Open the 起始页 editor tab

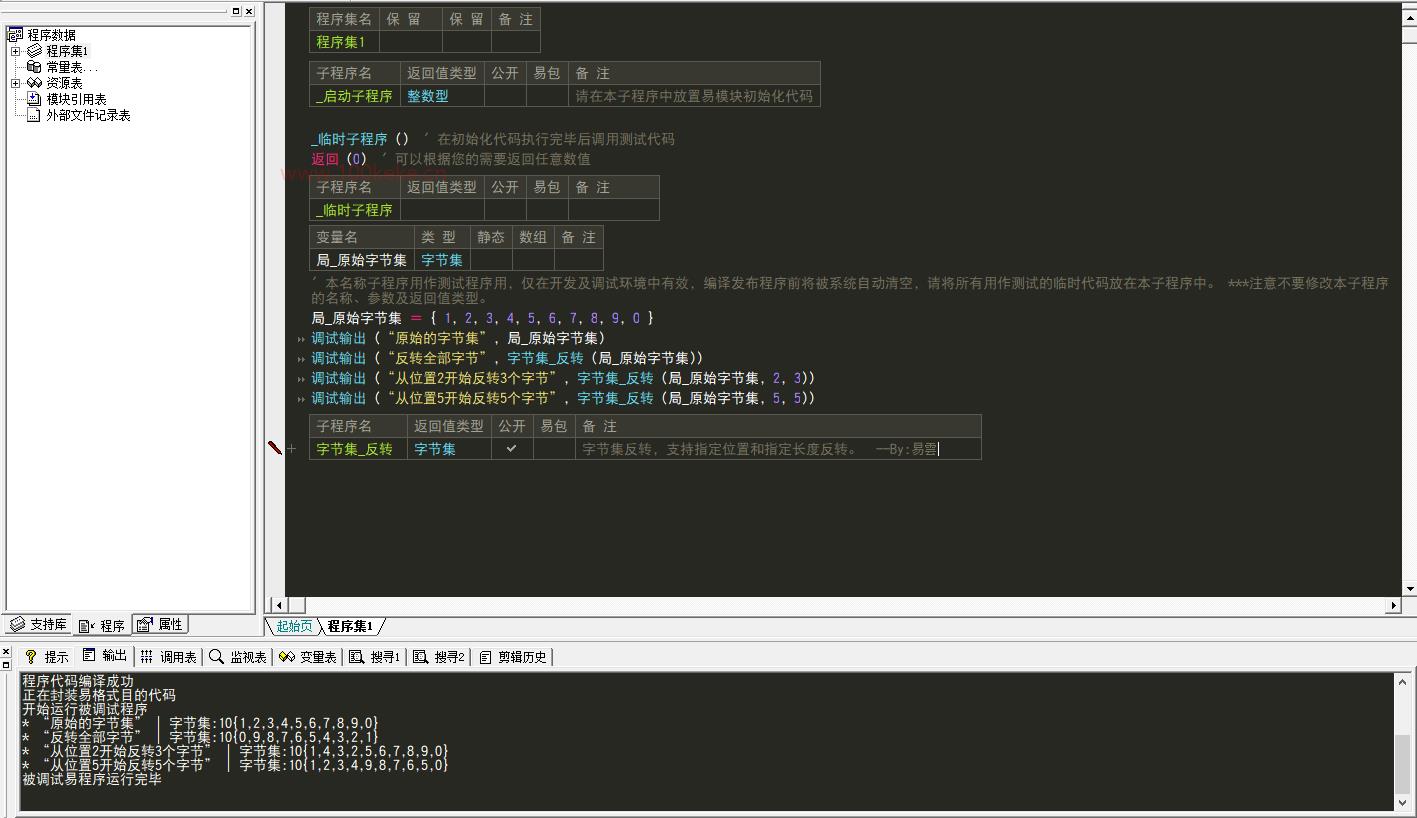click(294, 627)
